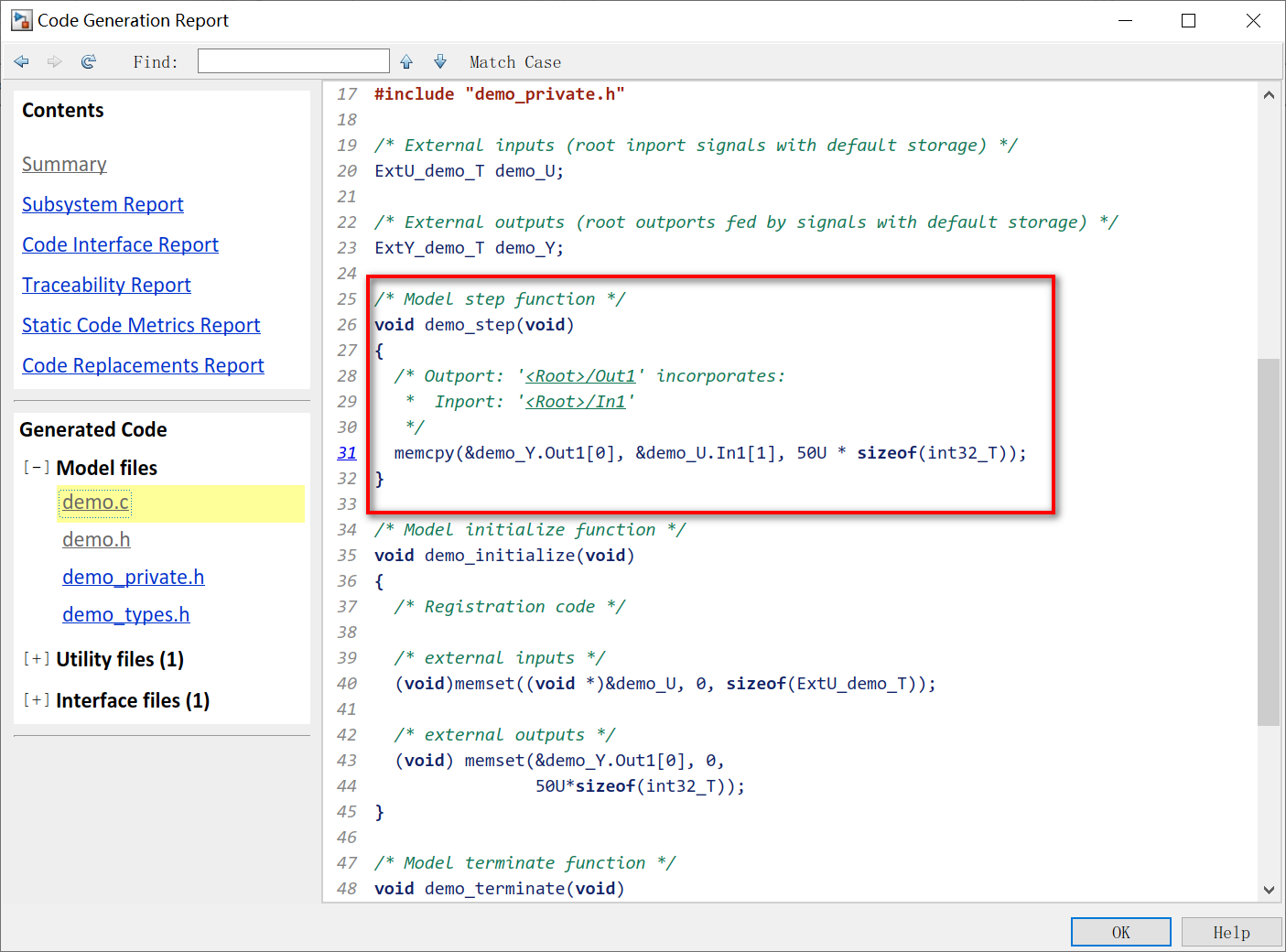The width and height of the screenshot is (1286, 952).
Task: Click the '/* Model step function */' comment
Action: 500,299
